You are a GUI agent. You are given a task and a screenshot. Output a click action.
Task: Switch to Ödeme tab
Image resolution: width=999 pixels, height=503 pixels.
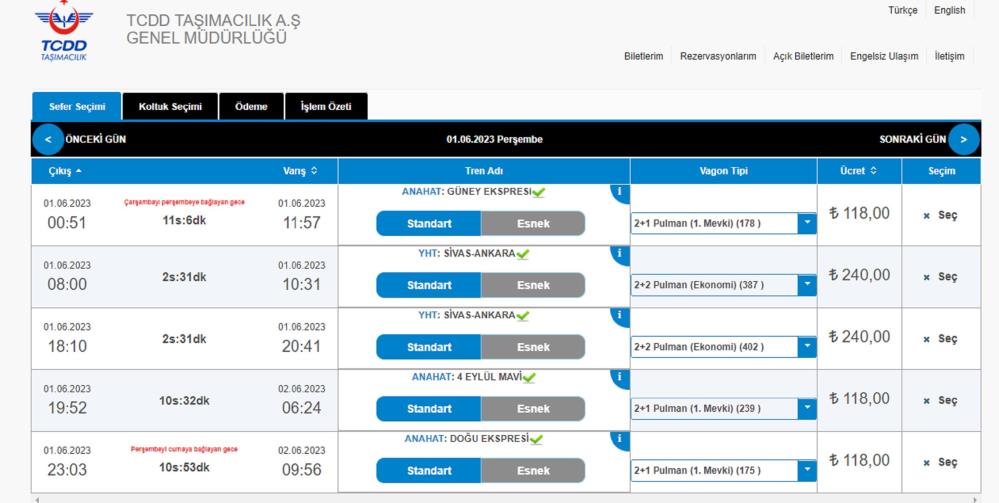point(251,106)
